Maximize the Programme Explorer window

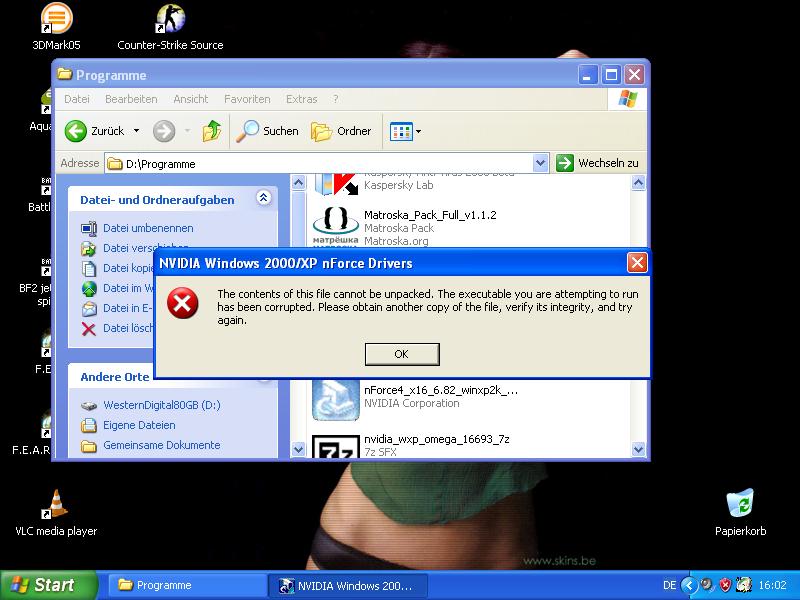pos(611,76)
